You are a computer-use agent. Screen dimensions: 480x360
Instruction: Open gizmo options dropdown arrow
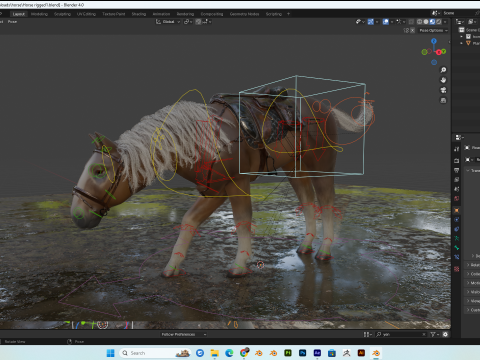pos(377,22)
